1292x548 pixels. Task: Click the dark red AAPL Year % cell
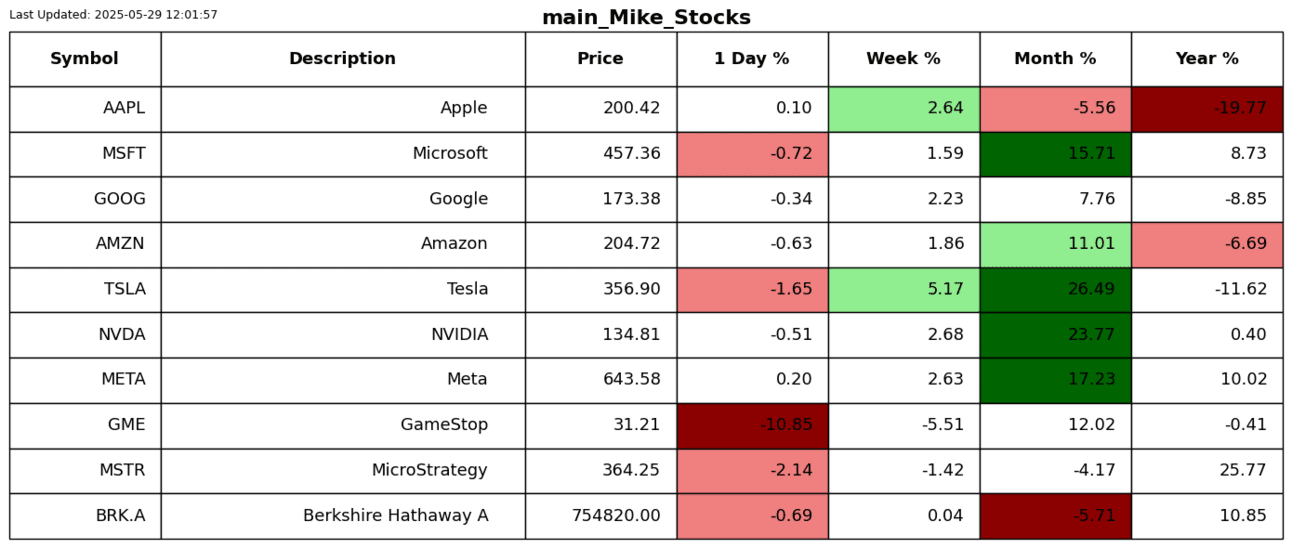[x=1207, y=108]
